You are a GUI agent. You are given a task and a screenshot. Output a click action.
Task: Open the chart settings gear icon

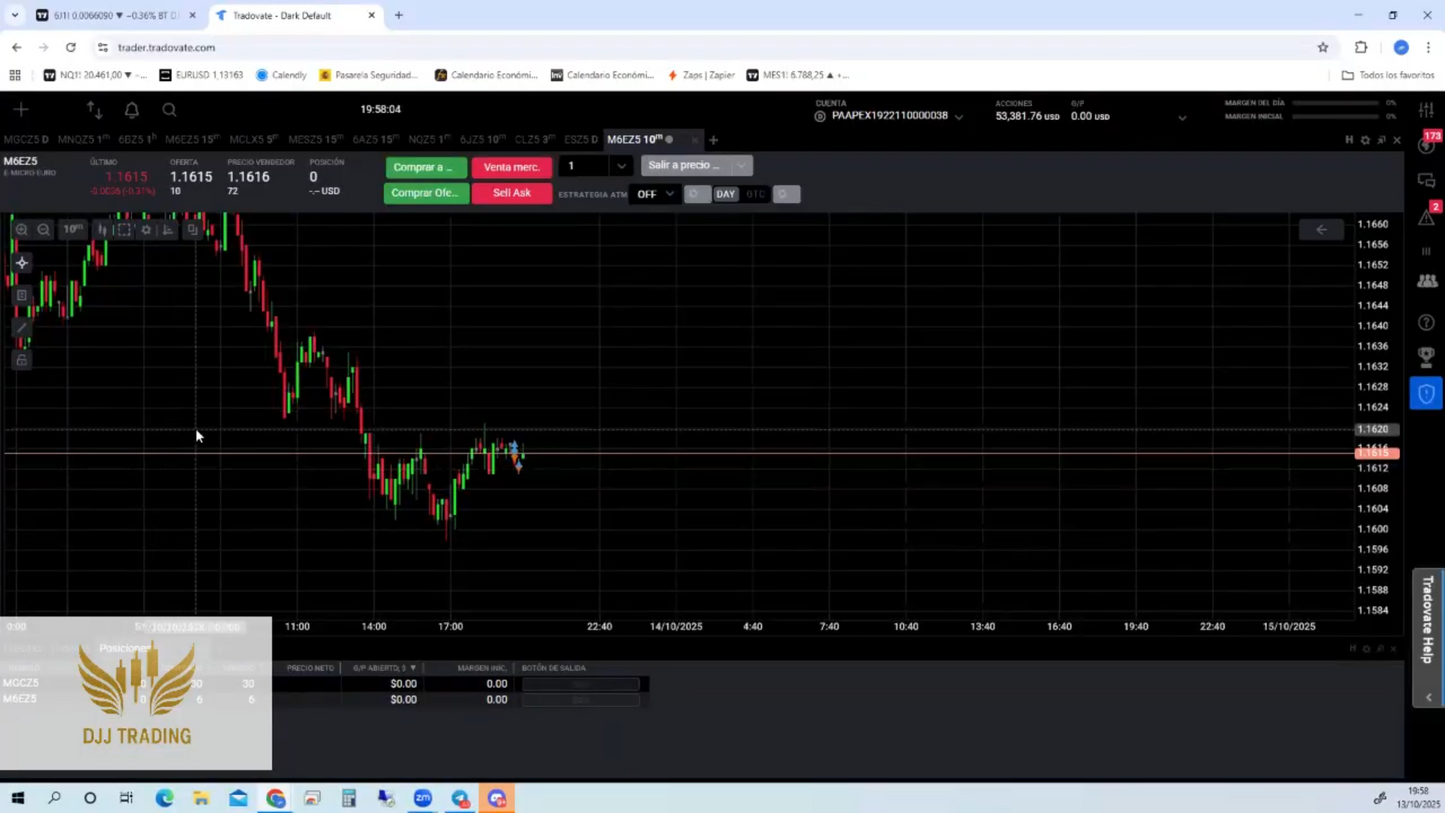tap(146, 230)
